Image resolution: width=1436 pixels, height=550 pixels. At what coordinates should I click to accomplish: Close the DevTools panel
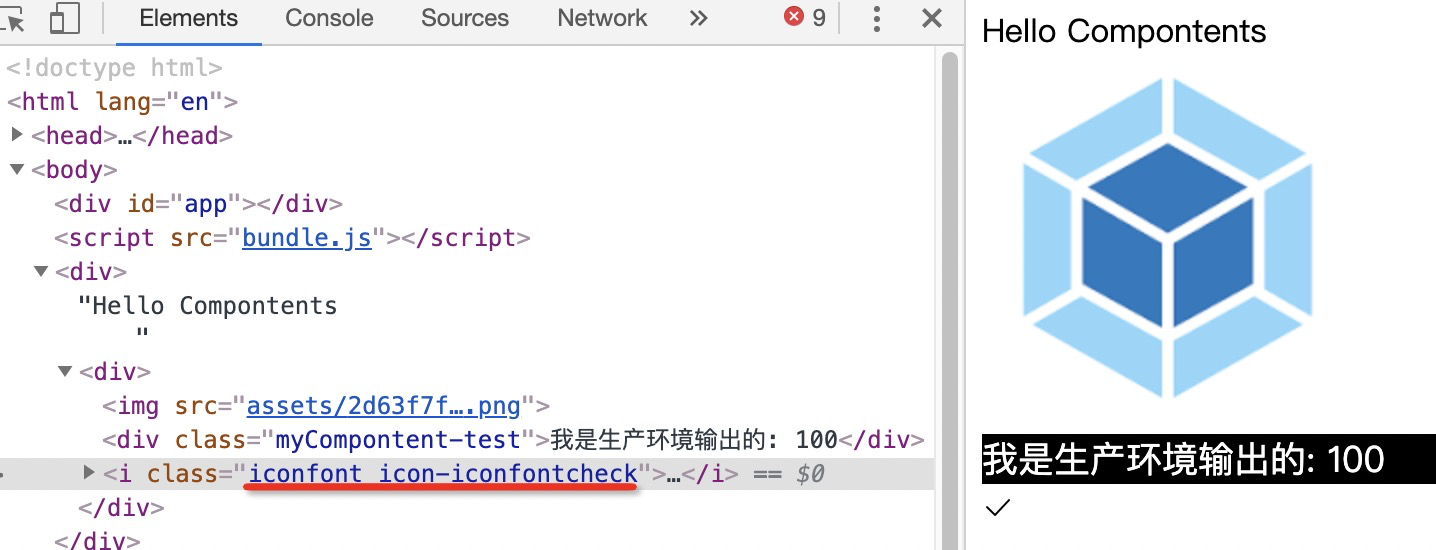click(932, 18)
